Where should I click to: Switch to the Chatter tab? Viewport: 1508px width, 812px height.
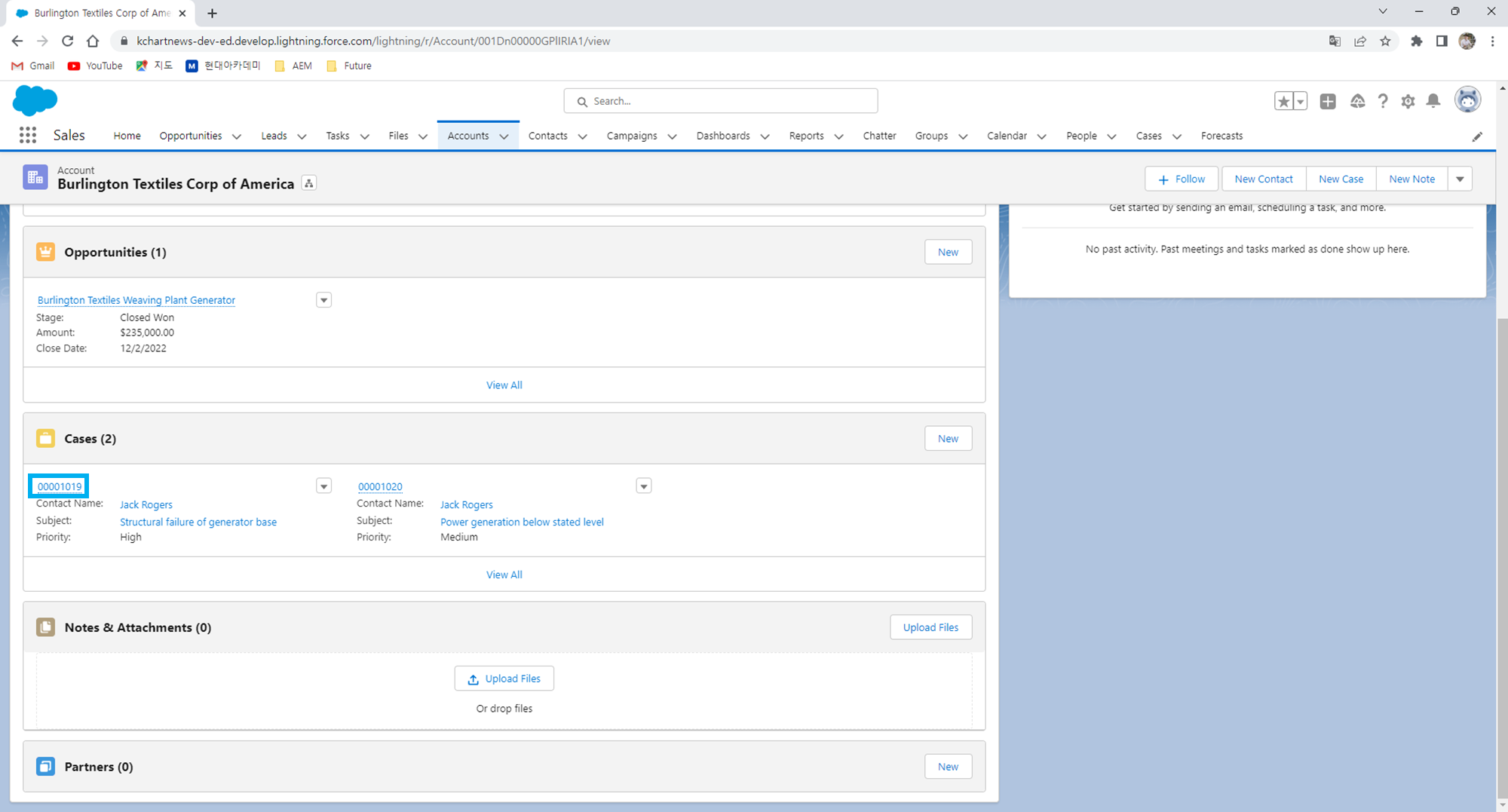point(879,136)
